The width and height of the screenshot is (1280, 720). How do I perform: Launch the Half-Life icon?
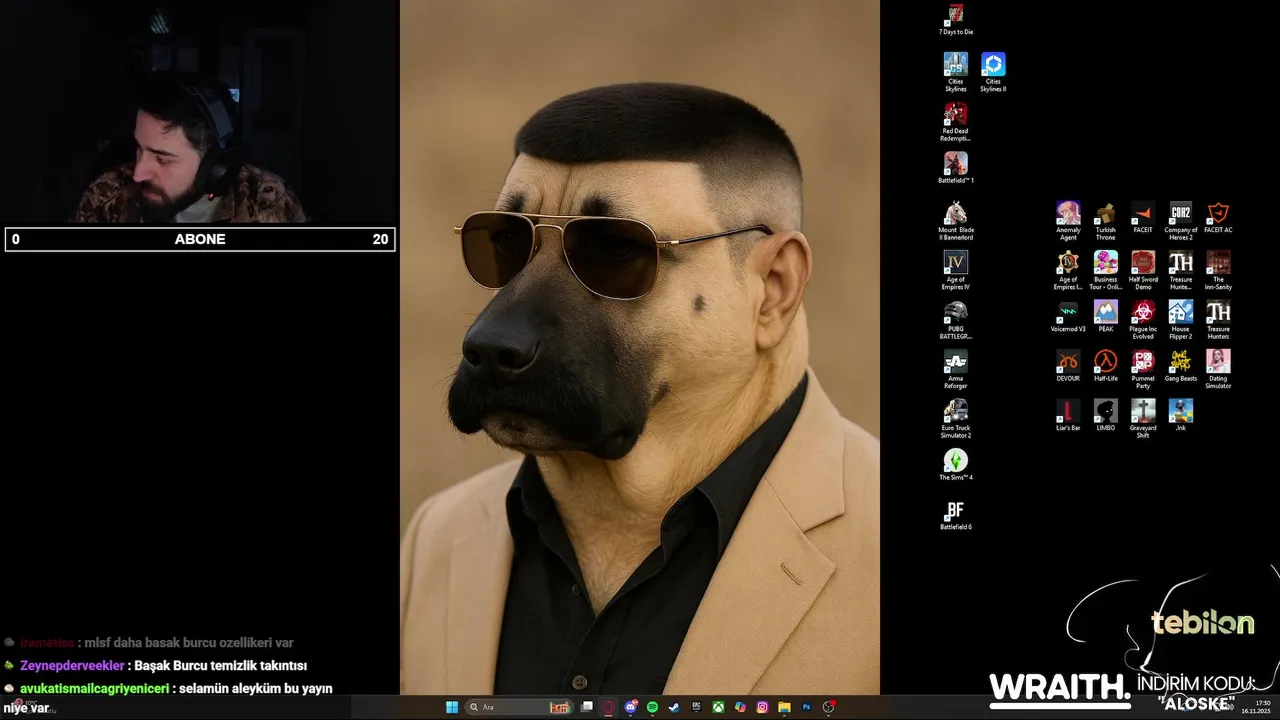coord(1105,366)
